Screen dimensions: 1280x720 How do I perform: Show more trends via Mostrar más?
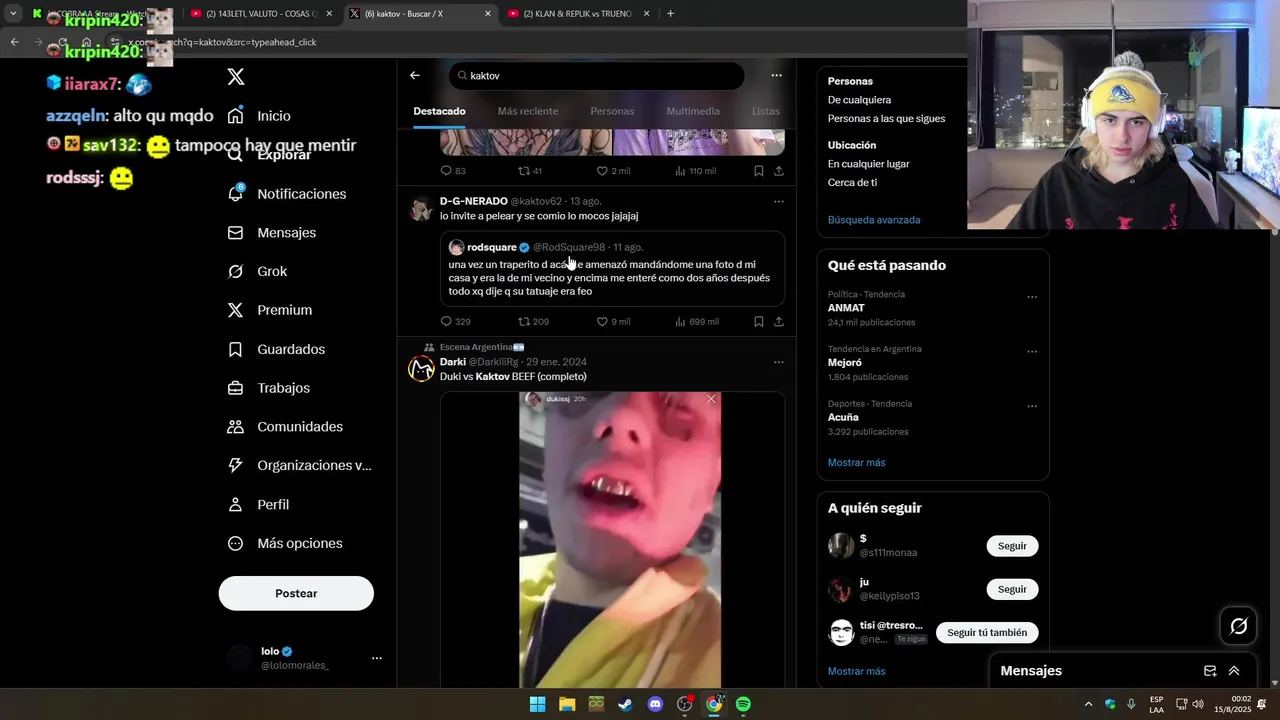coord(856,463)
